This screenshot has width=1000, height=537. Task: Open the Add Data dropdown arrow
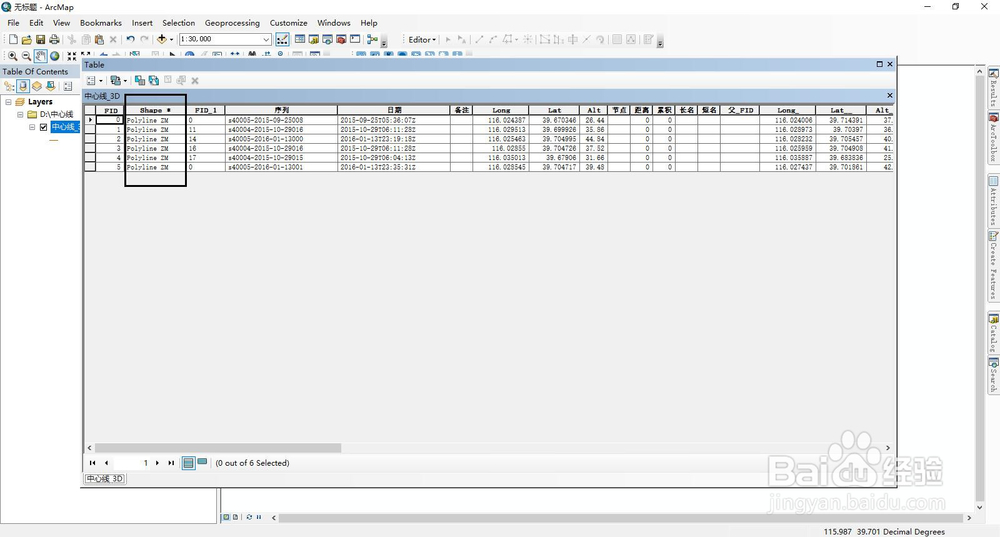(x=172, y=40)
